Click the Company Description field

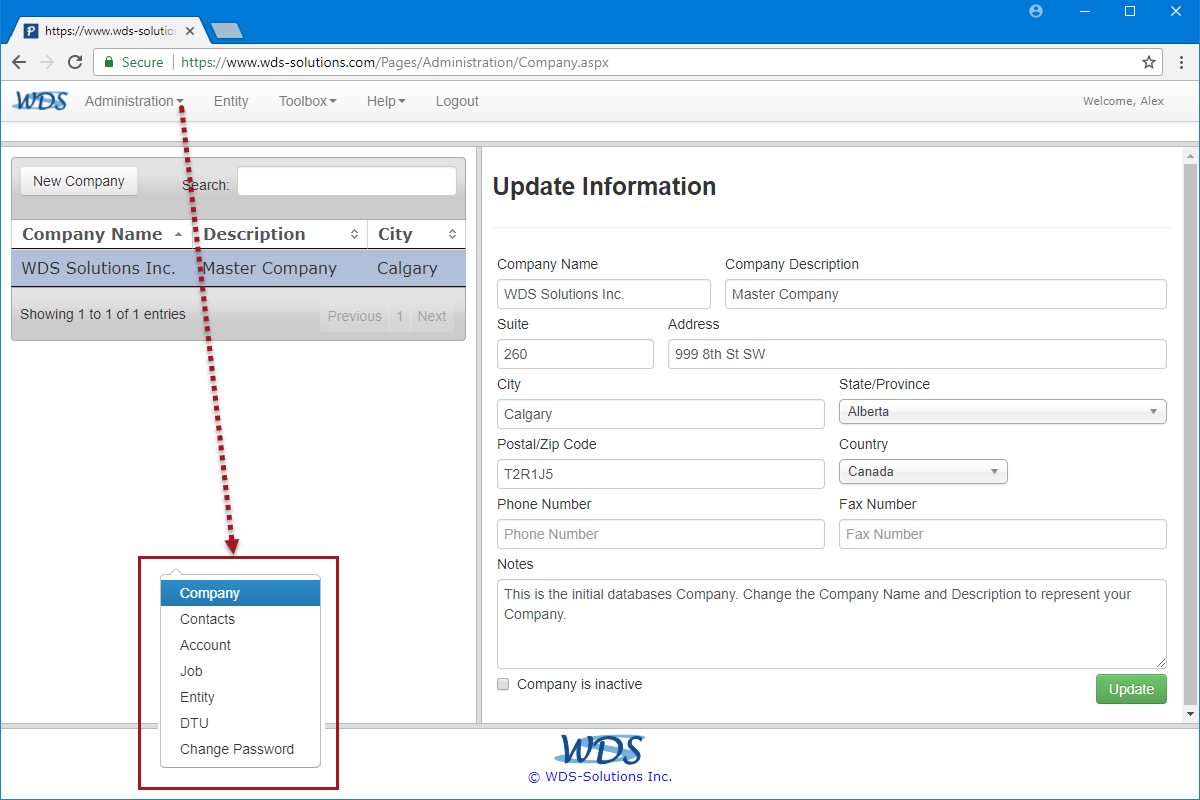pyautogui.click(x=946, y=294)
